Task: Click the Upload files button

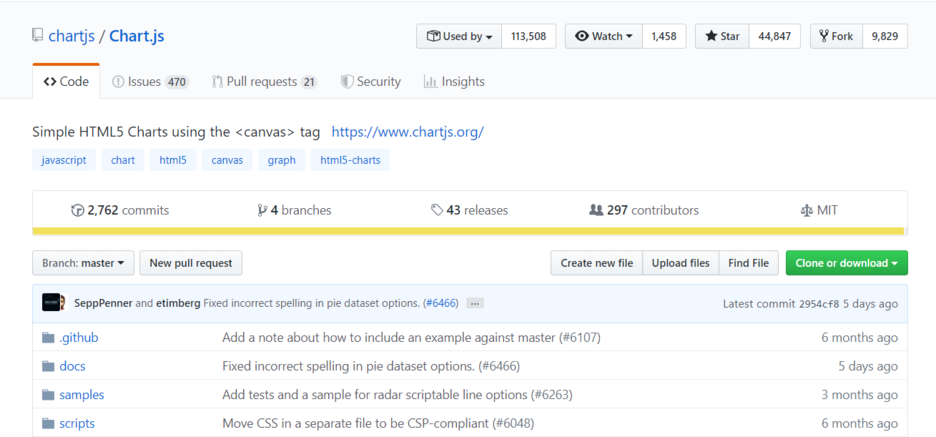Action: [681, 263]
